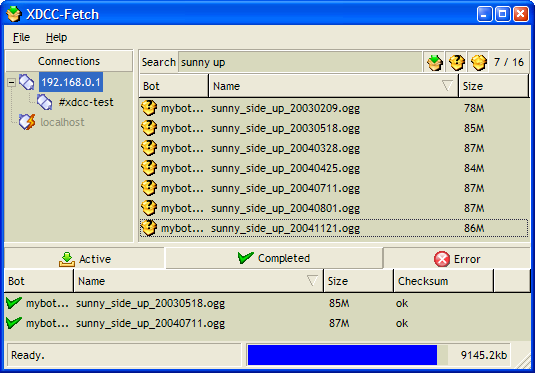This screenshot has height=373, width=535.
Task: Toggle sort arrow in completed list Name column
Action: point(312,281)
